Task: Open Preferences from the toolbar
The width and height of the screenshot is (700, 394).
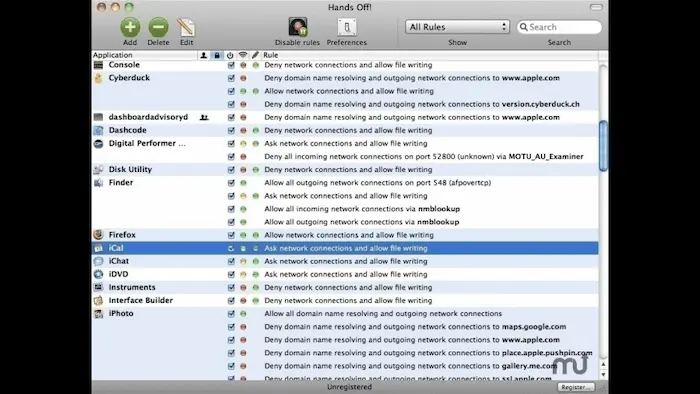Action: point(347,27)
